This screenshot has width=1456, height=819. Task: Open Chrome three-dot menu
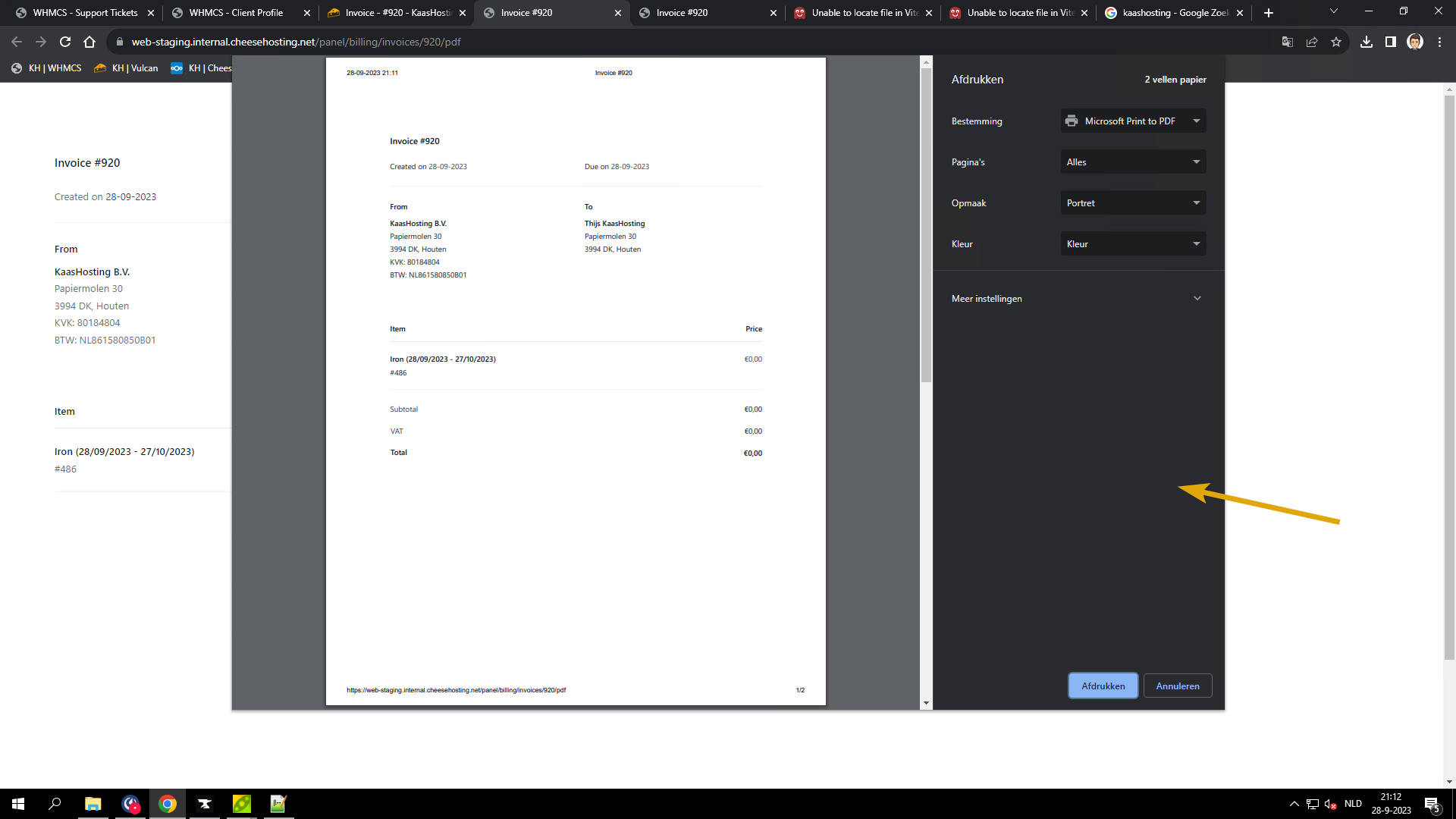1439,42
